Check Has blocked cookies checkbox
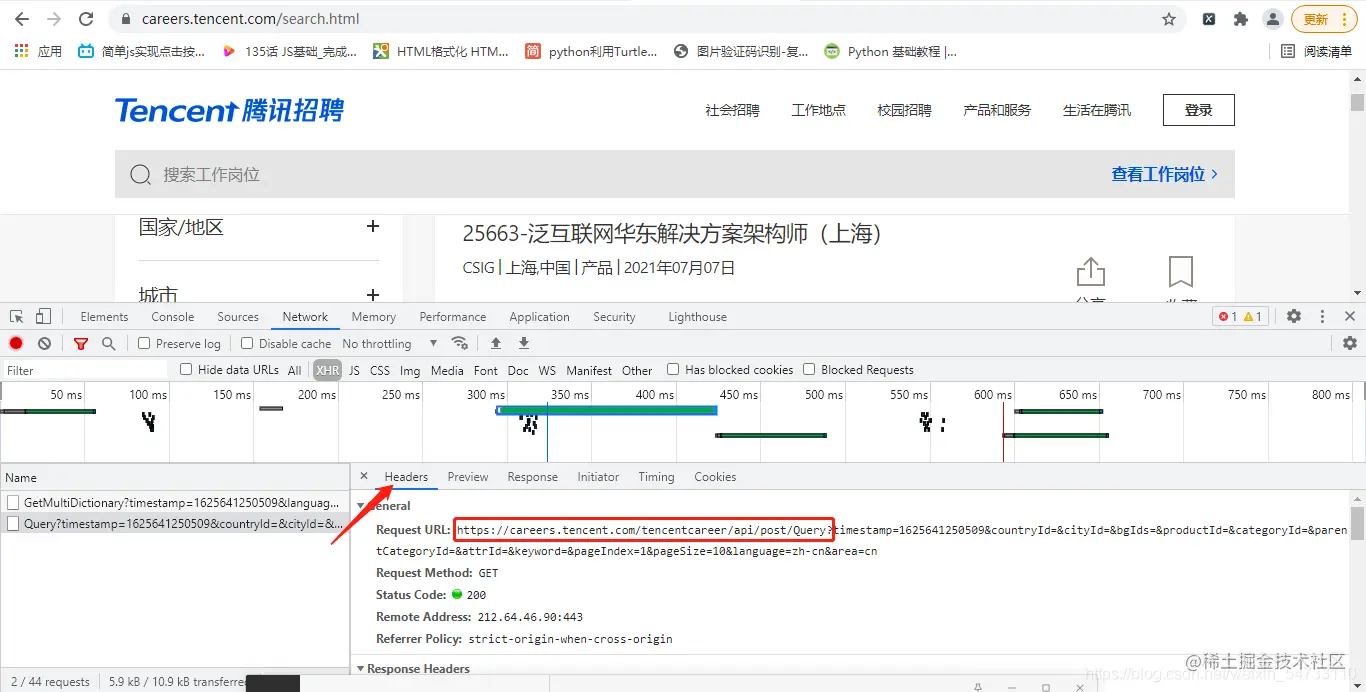The width and height of the screenshot is (1366, 692). point(673,369)
